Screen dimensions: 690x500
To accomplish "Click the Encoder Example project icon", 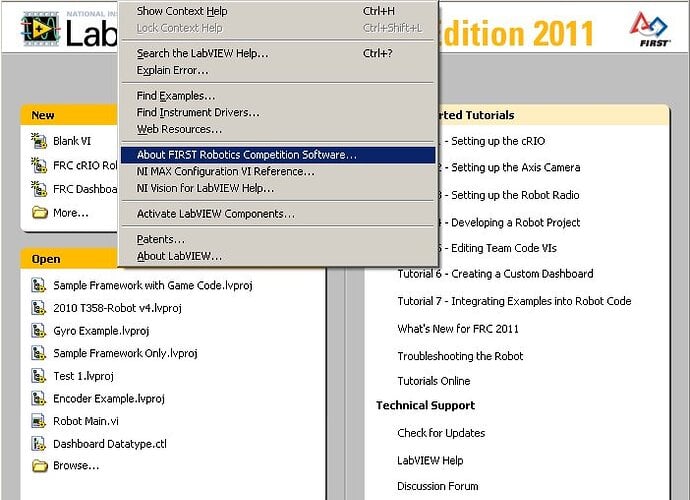I will tap(39, 398).
